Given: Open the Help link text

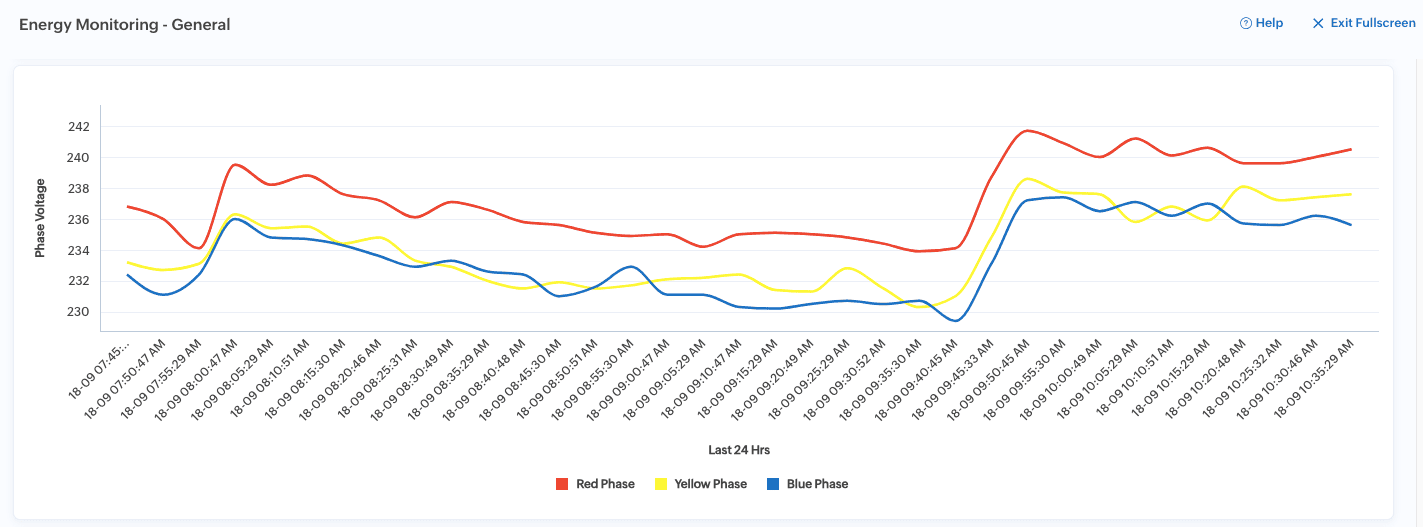Looking at the screenshot, I should (x=1269, y=23).
